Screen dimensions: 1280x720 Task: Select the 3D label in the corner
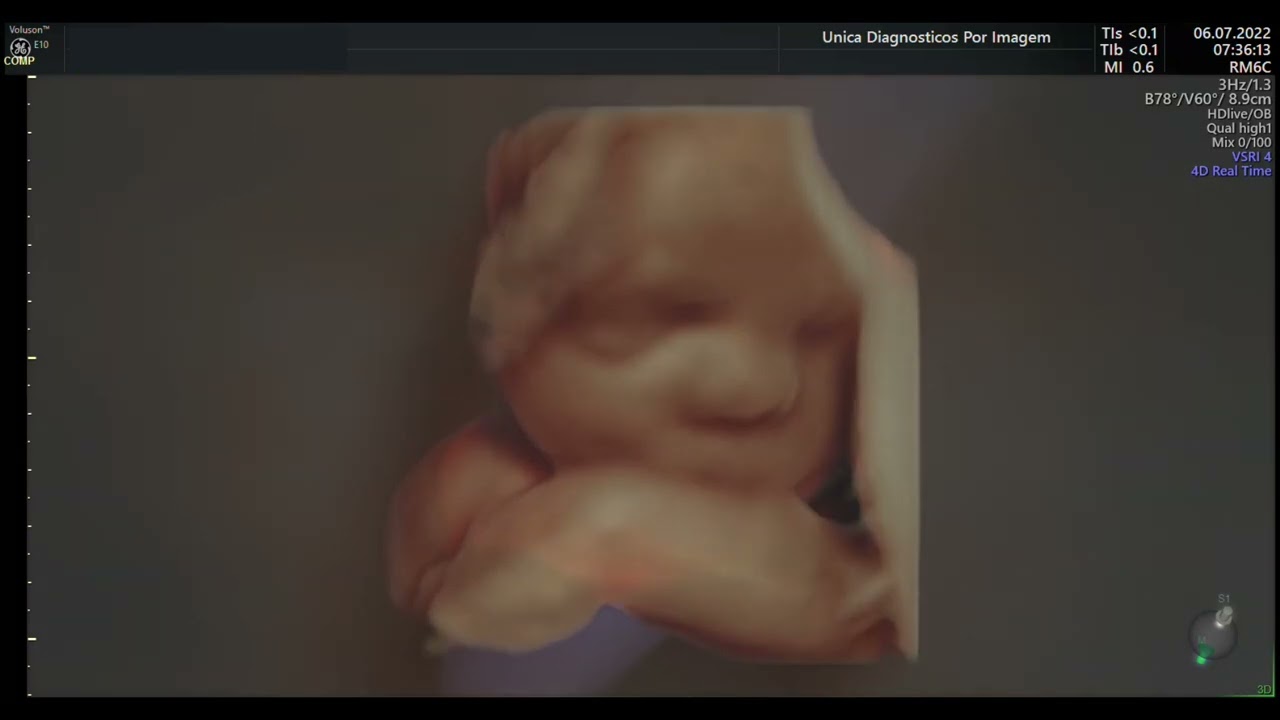point(1264,690)
